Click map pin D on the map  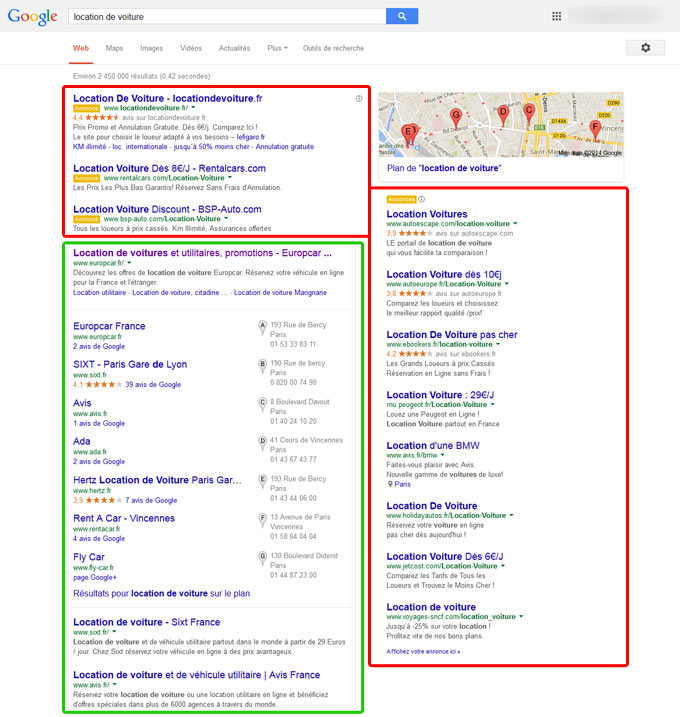(503, 114)
